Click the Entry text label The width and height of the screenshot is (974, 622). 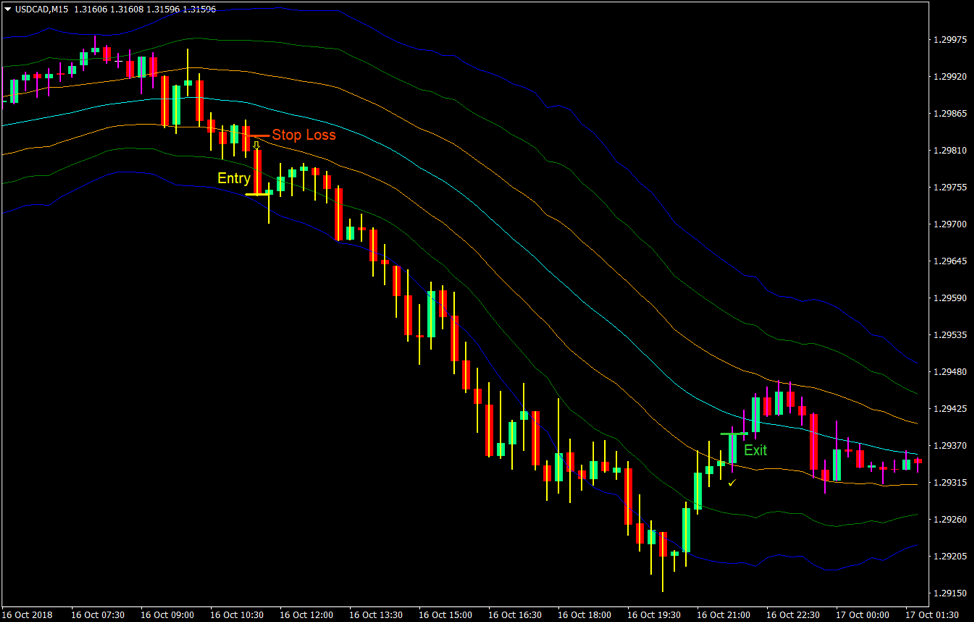click(233, 178)
